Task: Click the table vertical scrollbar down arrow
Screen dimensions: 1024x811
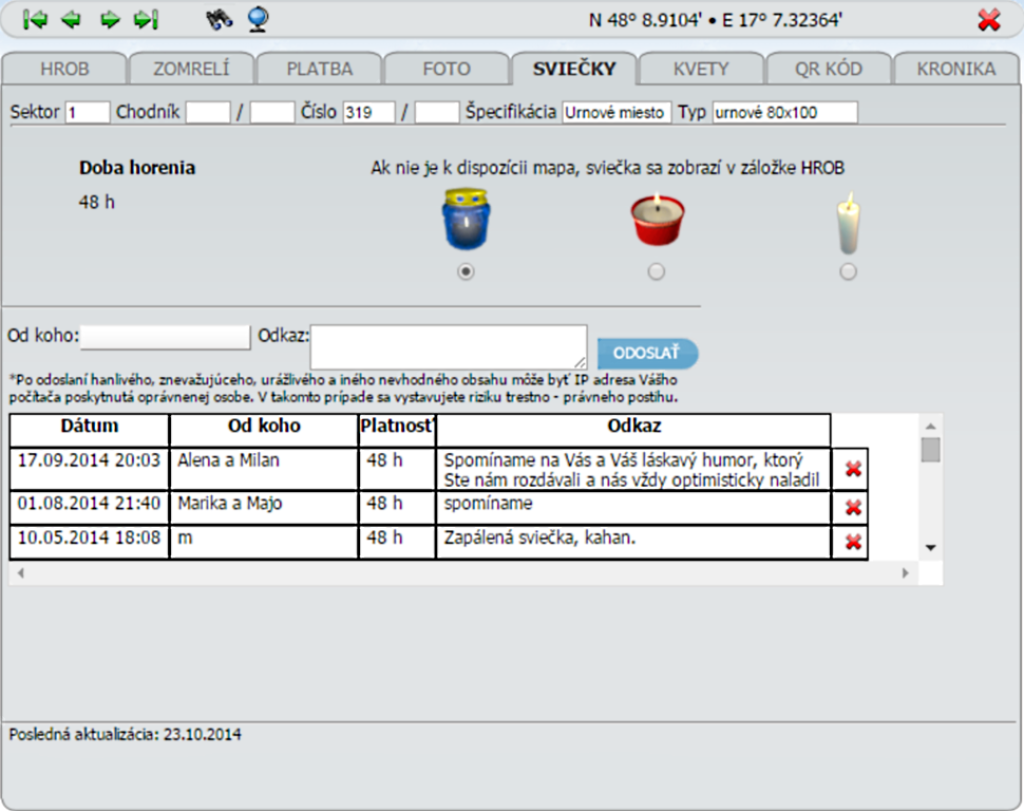Action: (931, 548)
